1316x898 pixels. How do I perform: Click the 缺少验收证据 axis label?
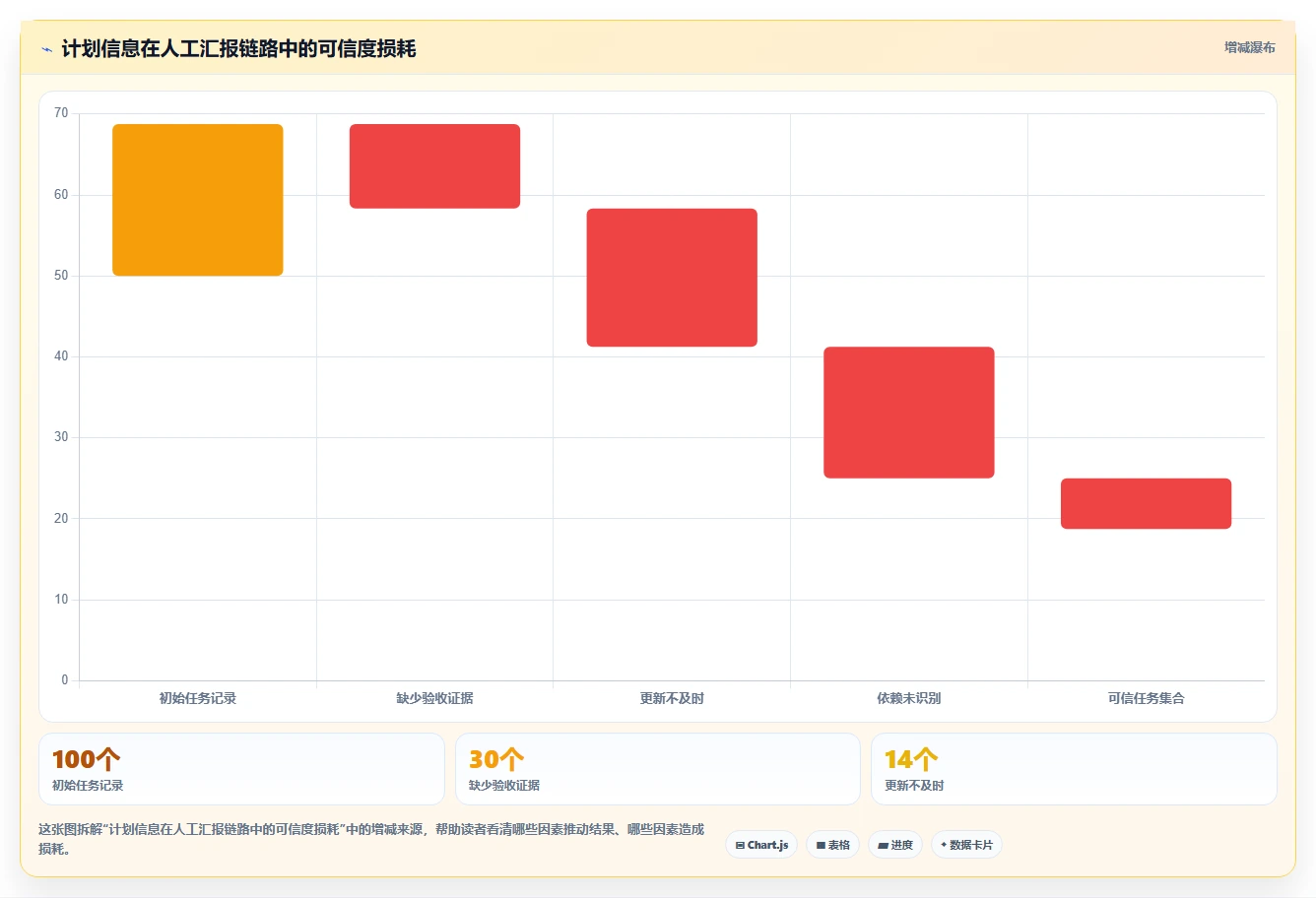pyautogui.click(x=434, y=698)
